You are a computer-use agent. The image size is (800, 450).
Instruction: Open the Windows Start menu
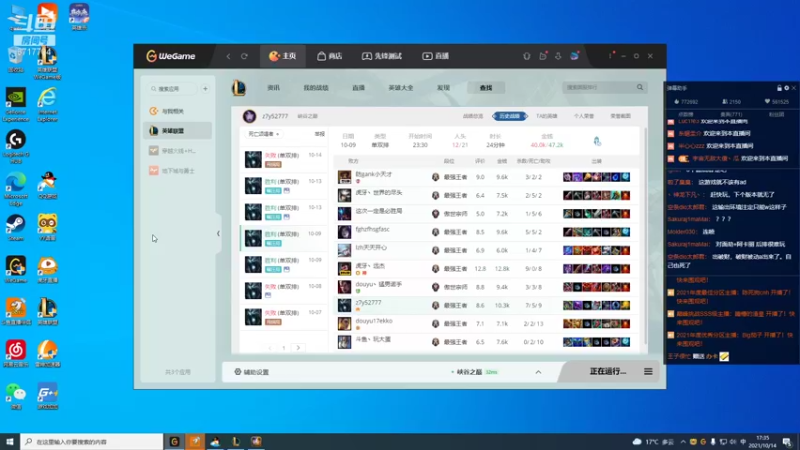10,442
